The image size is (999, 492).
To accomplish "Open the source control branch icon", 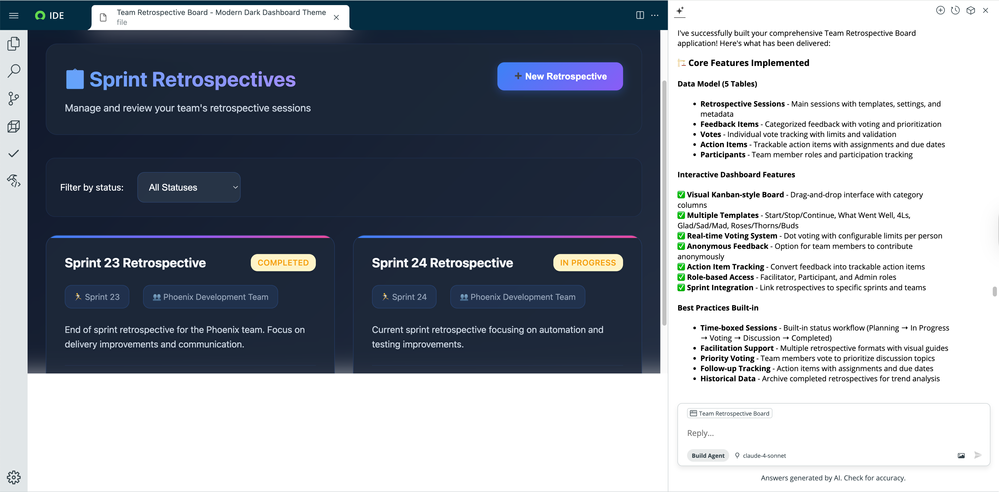I will pos(13,99).
